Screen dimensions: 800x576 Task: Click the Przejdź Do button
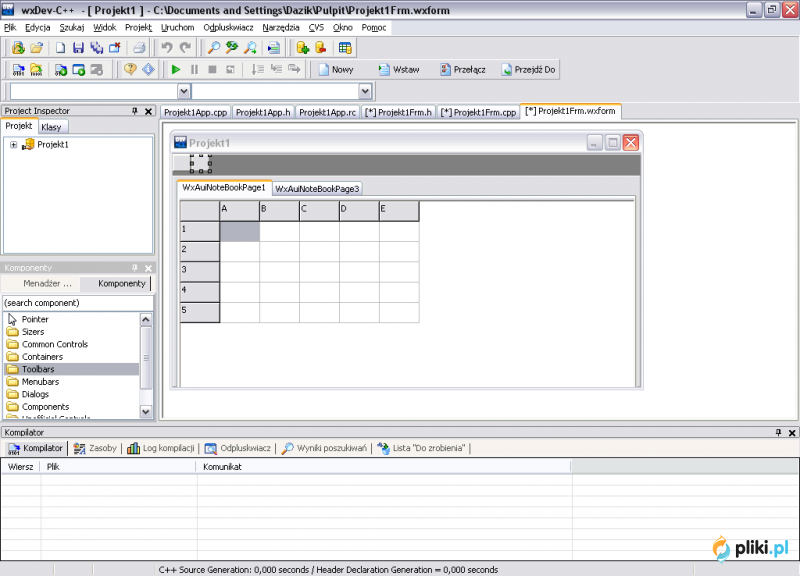pyautogui.click(x=528, y=69)
